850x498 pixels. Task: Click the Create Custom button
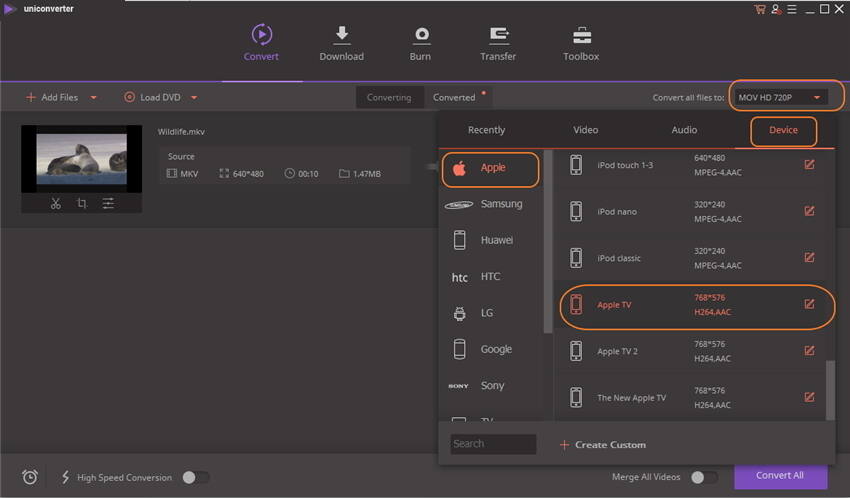[x=602, y=445]
